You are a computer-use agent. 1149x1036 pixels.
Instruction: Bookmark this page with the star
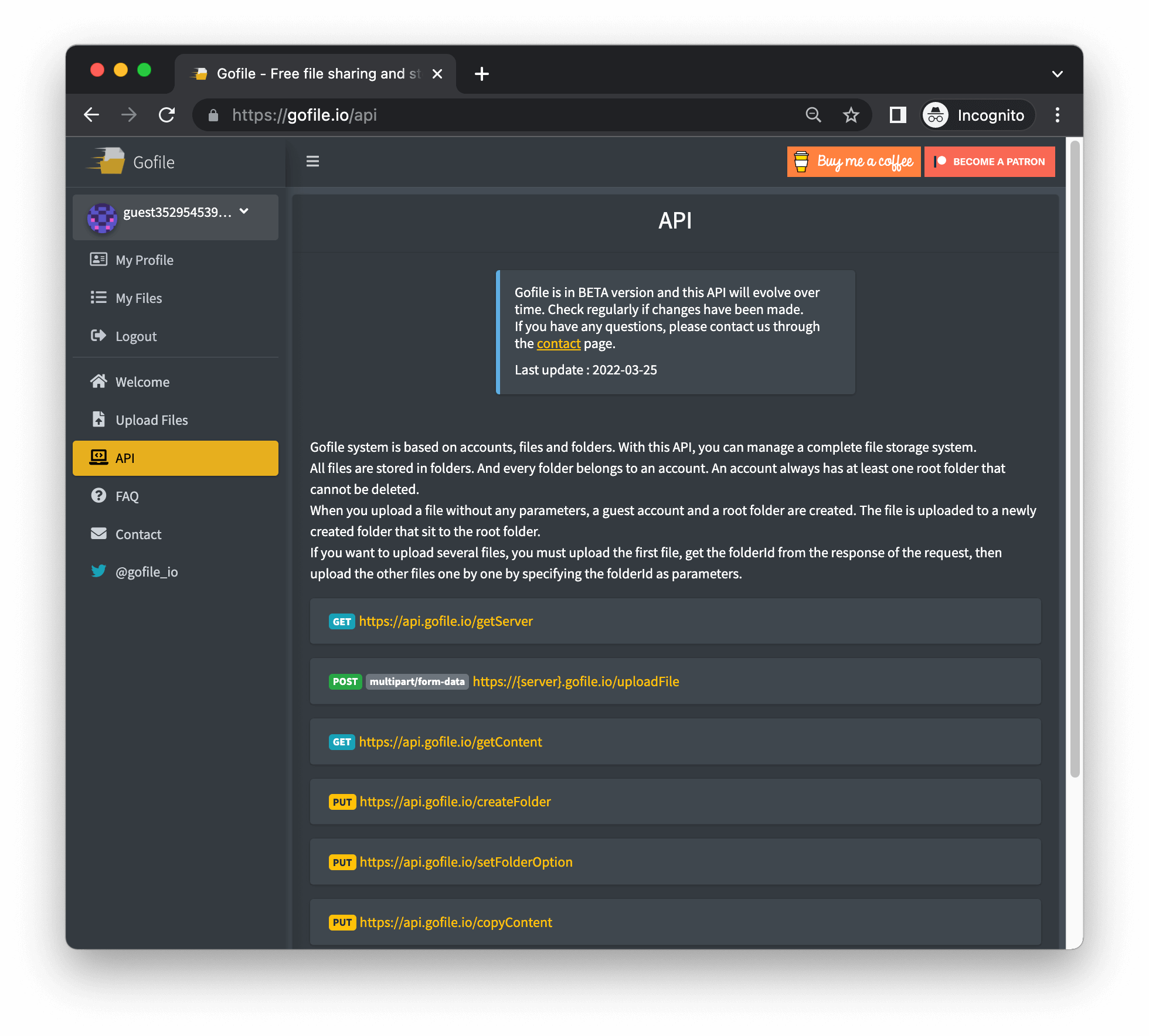click(851, 115)
